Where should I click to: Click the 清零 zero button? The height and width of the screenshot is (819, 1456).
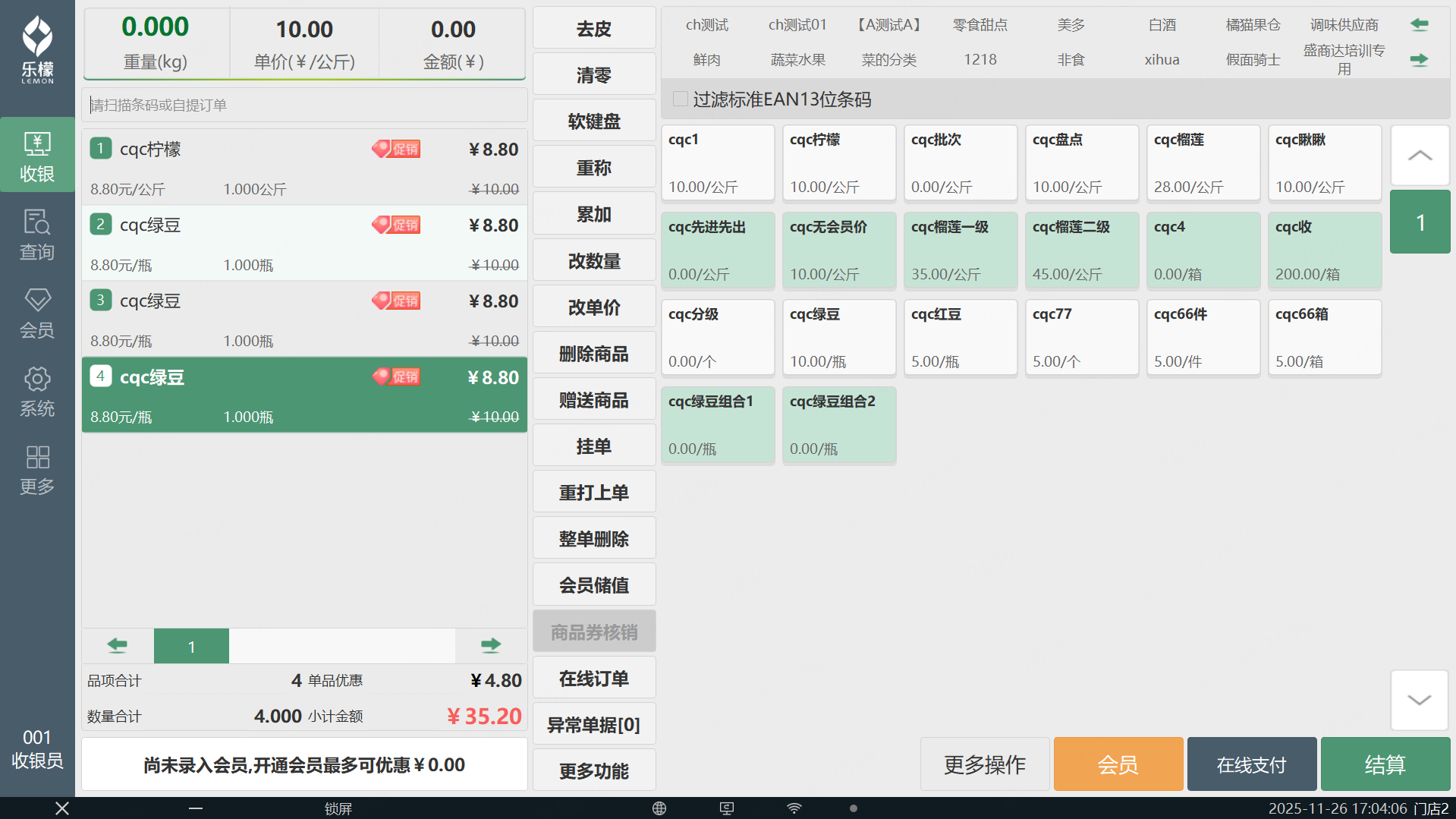[594, 75]
